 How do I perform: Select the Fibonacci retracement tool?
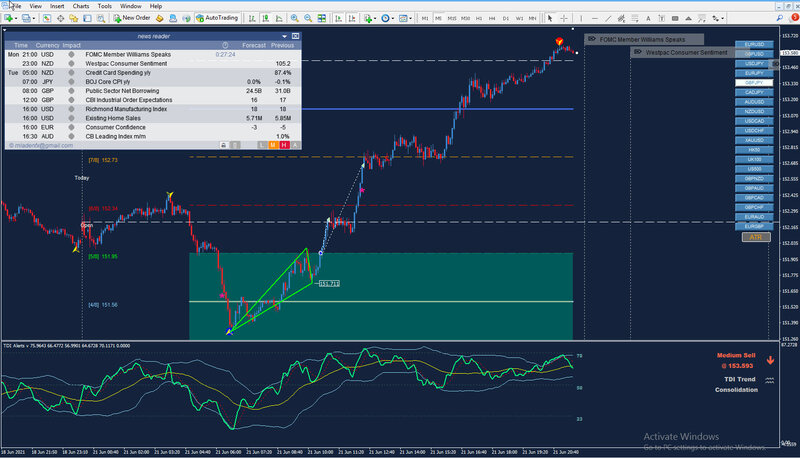635,18
